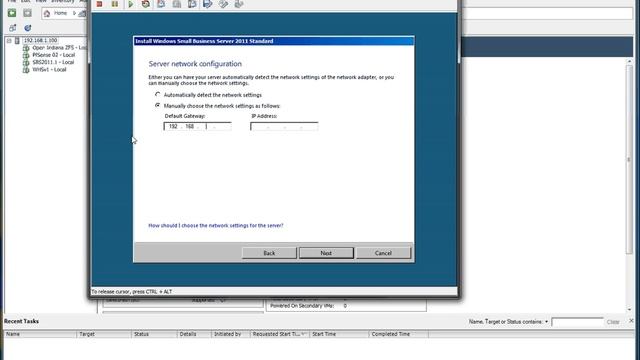Click the floppy drive connect icon
This screenshot has height=360, width=640.
click(208, 4)
